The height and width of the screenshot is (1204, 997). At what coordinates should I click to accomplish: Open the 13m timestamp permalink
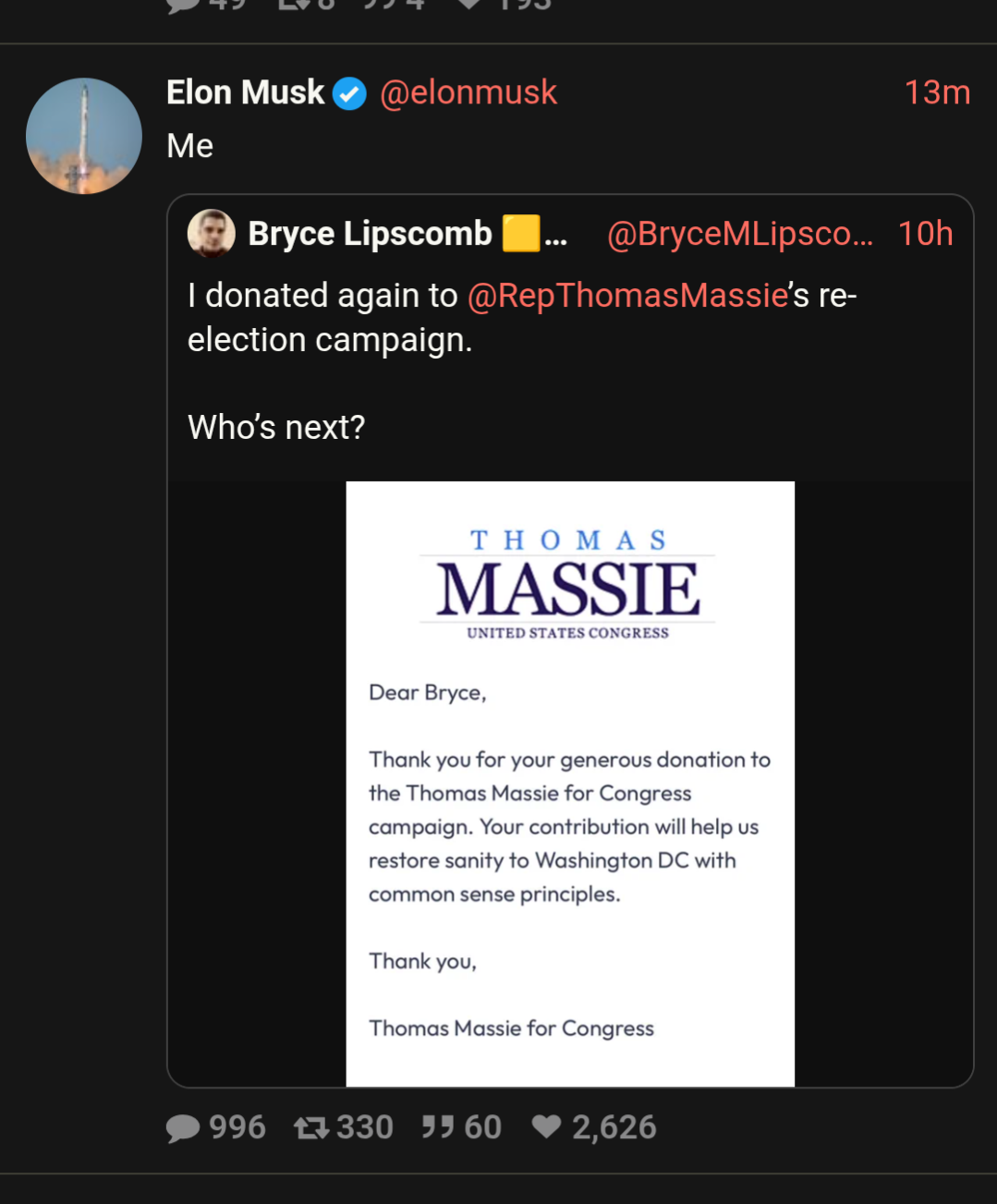coord(937,92)
